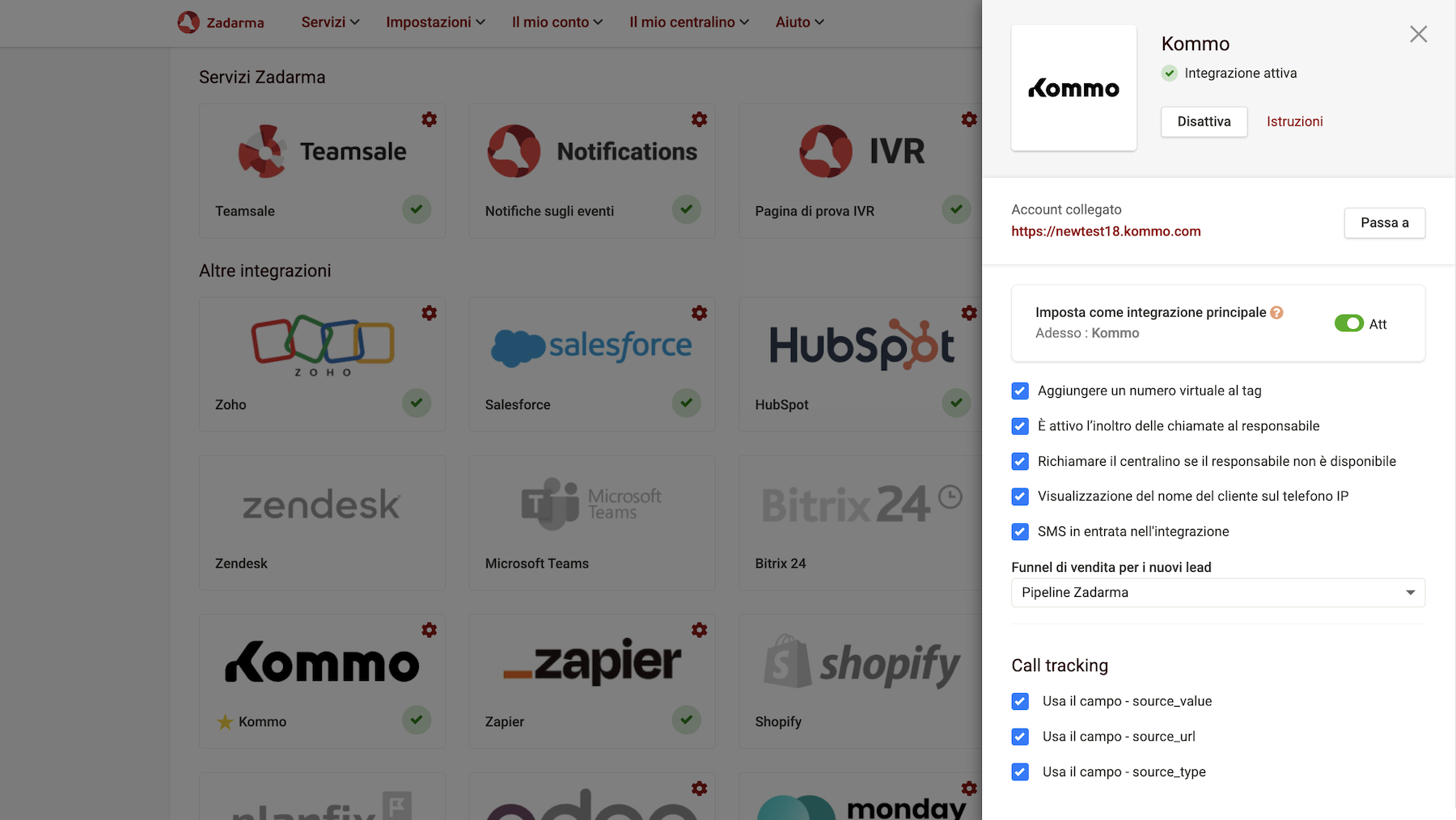Open the Zendesk integration card
This screenshot has width=1456, height=820.
click(322, 522)
